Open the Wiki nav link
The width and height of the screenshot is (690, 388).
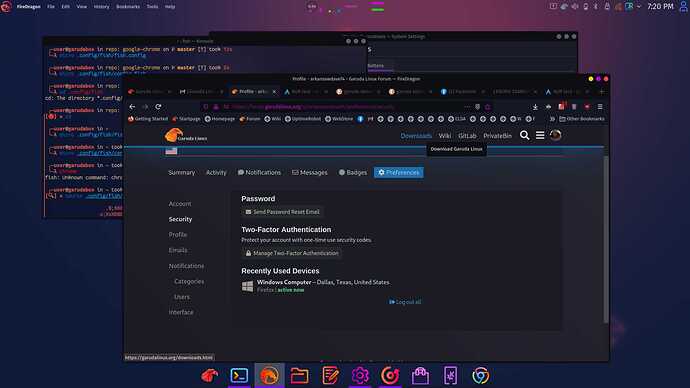click(x=444, y=136)
